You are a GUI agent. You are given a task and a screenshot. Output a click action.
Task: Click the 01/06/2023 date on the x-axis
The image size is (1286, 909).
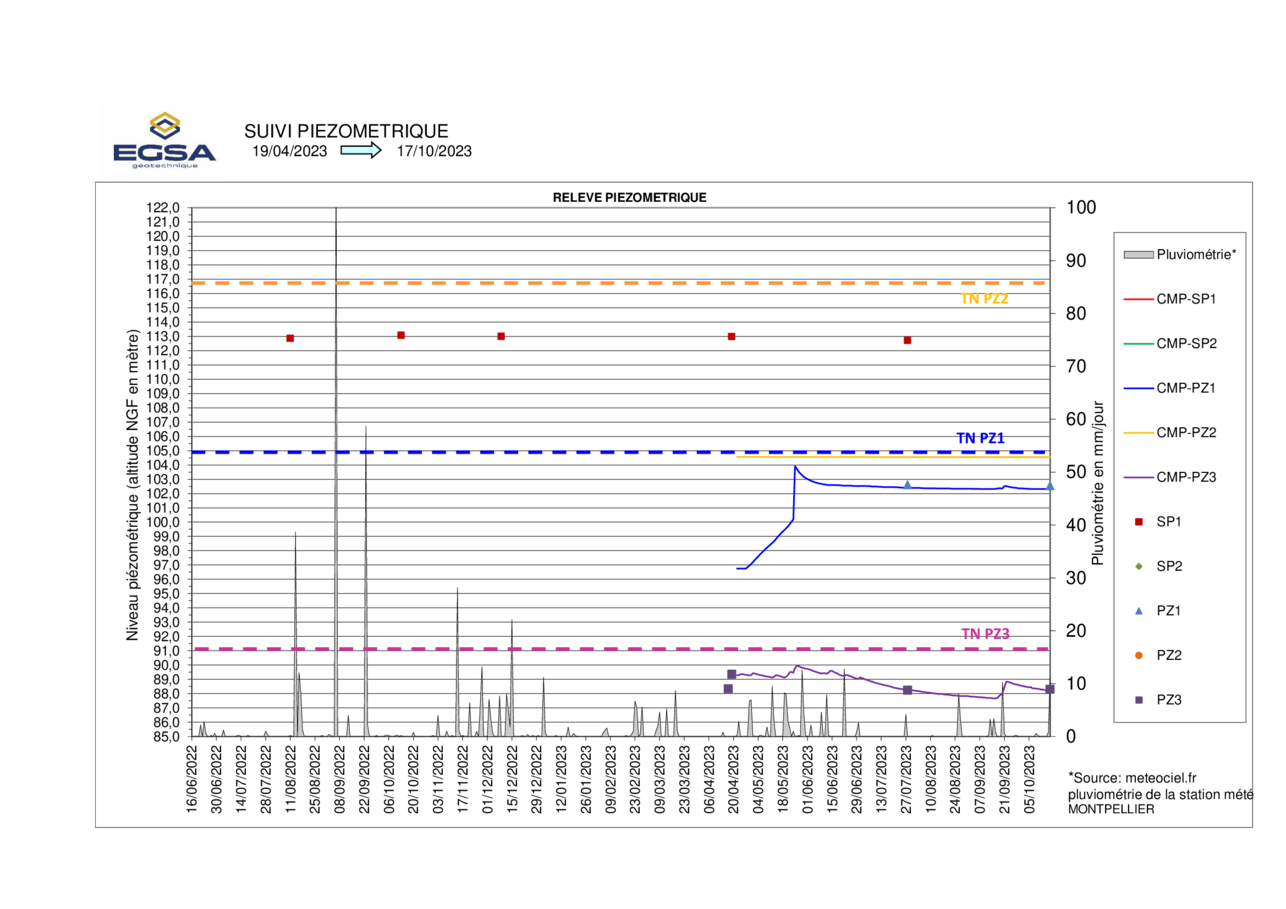coord(809,778)
